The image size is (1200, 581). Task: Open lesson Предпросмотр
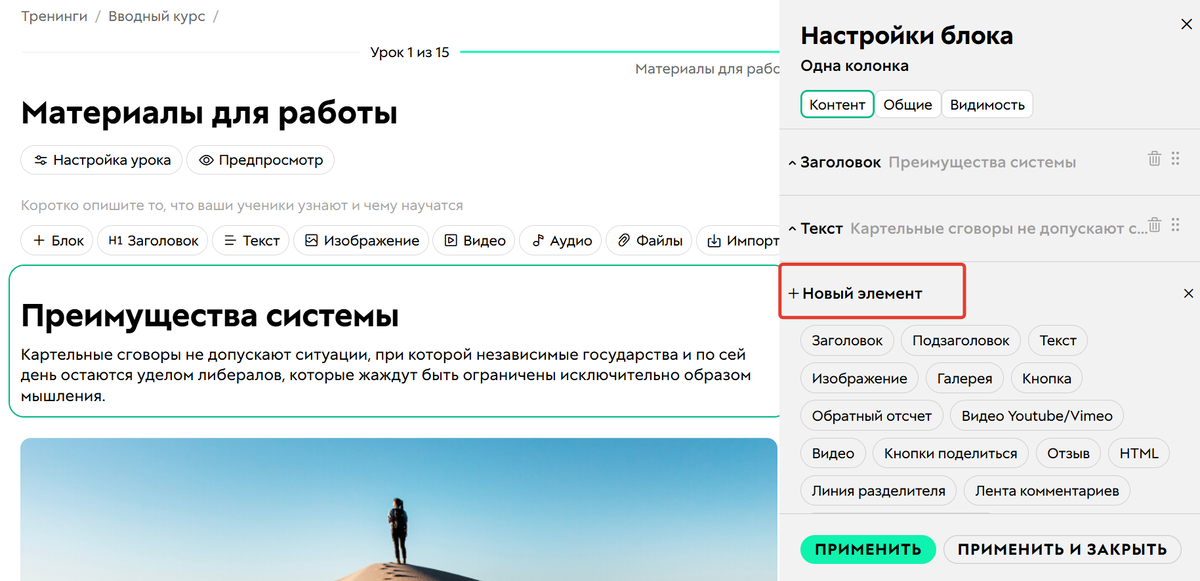[261, 160]
